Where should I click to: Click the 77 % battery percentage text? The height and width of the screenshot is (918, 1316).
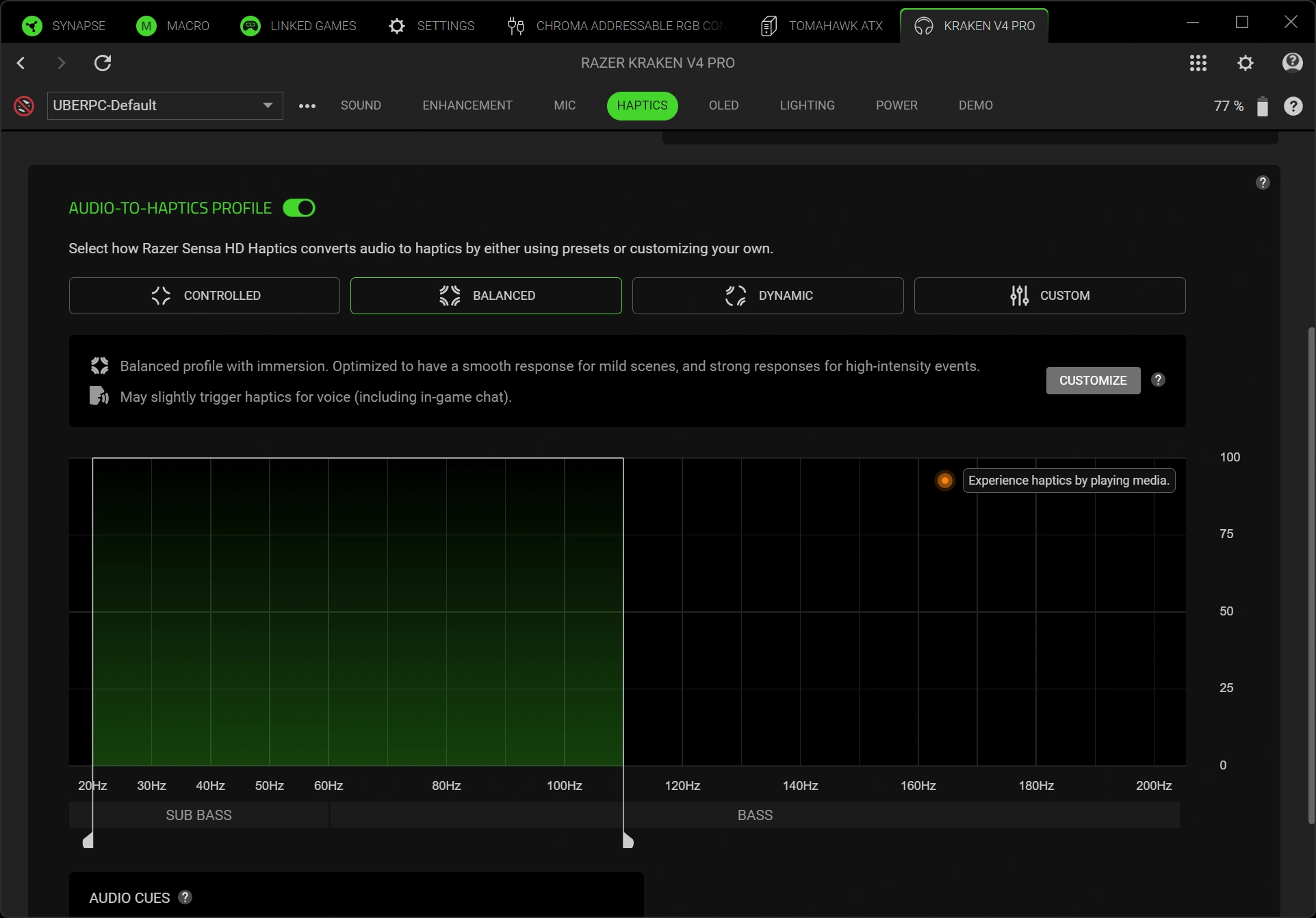click(1228, 106)
